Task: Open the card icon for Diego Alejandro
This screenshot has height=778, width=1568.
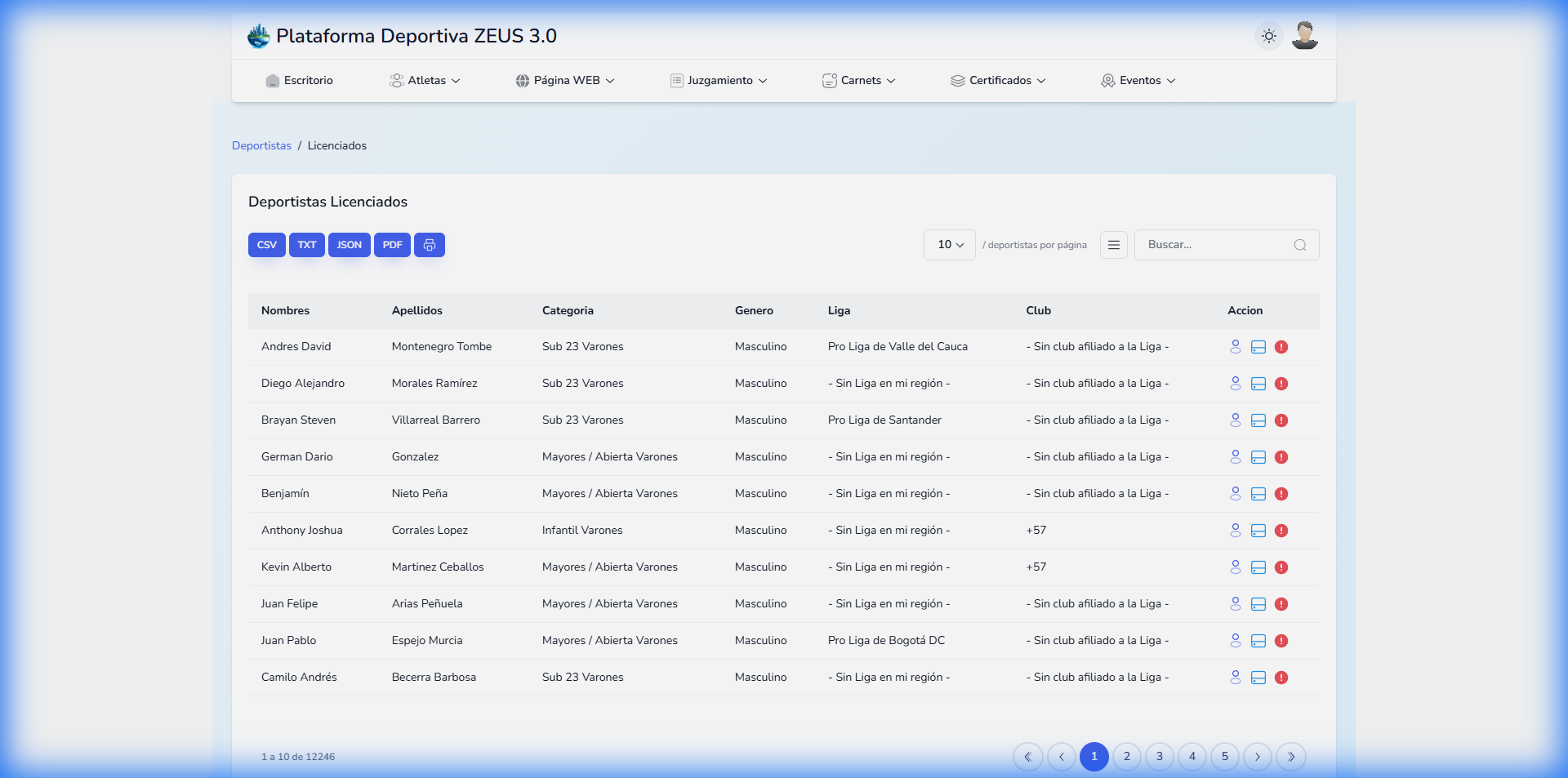Action: point(1258,384)
